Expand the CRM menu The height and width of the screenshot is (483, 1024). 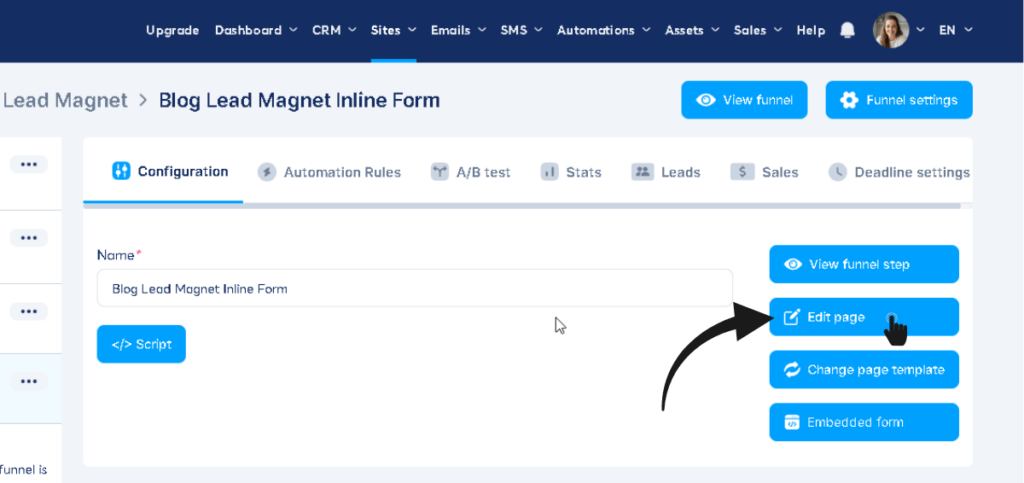[334, 31]
